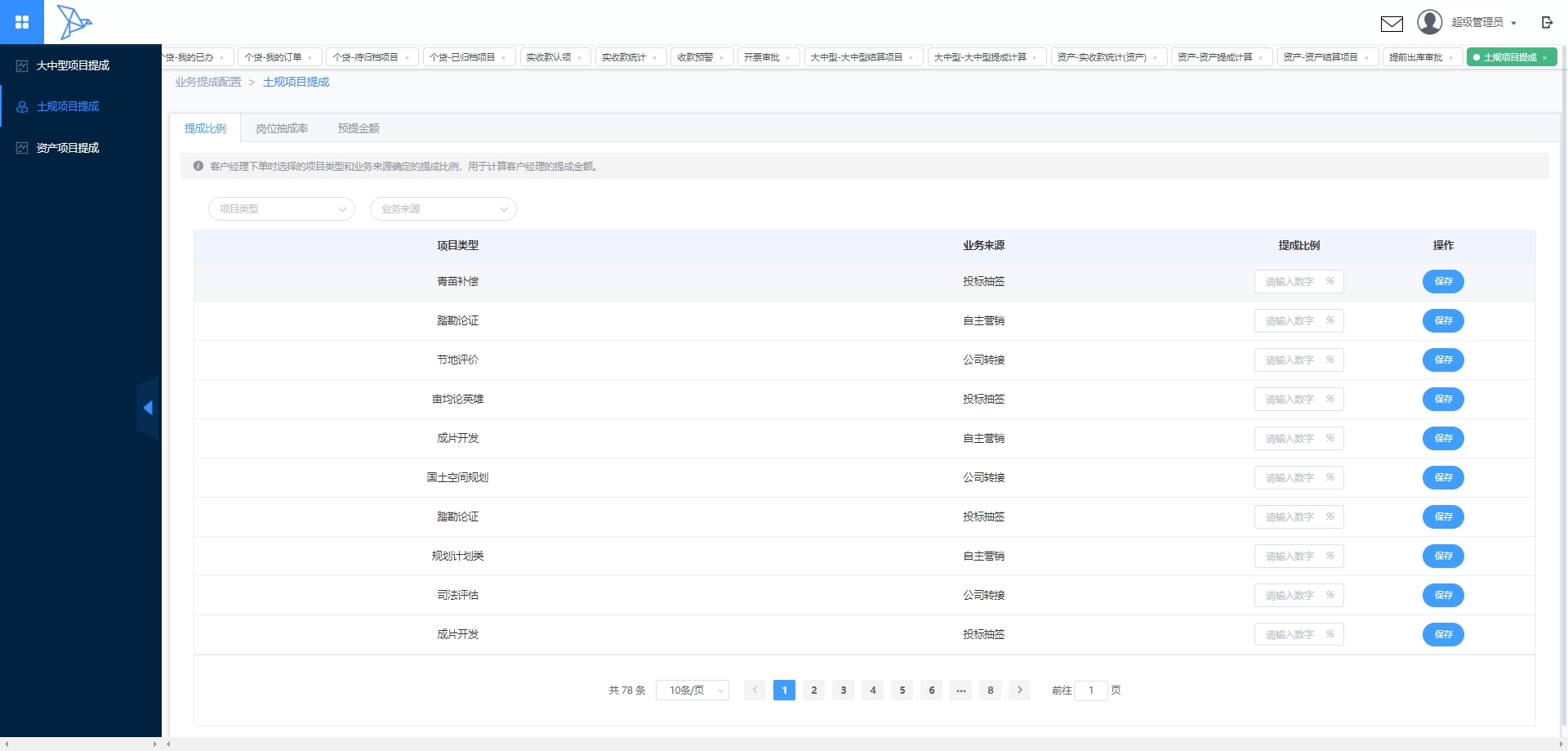Viewport: 1568px width, 751px height.
Task: Close the 开票审批 tab
Action: (x=788, y=58)
